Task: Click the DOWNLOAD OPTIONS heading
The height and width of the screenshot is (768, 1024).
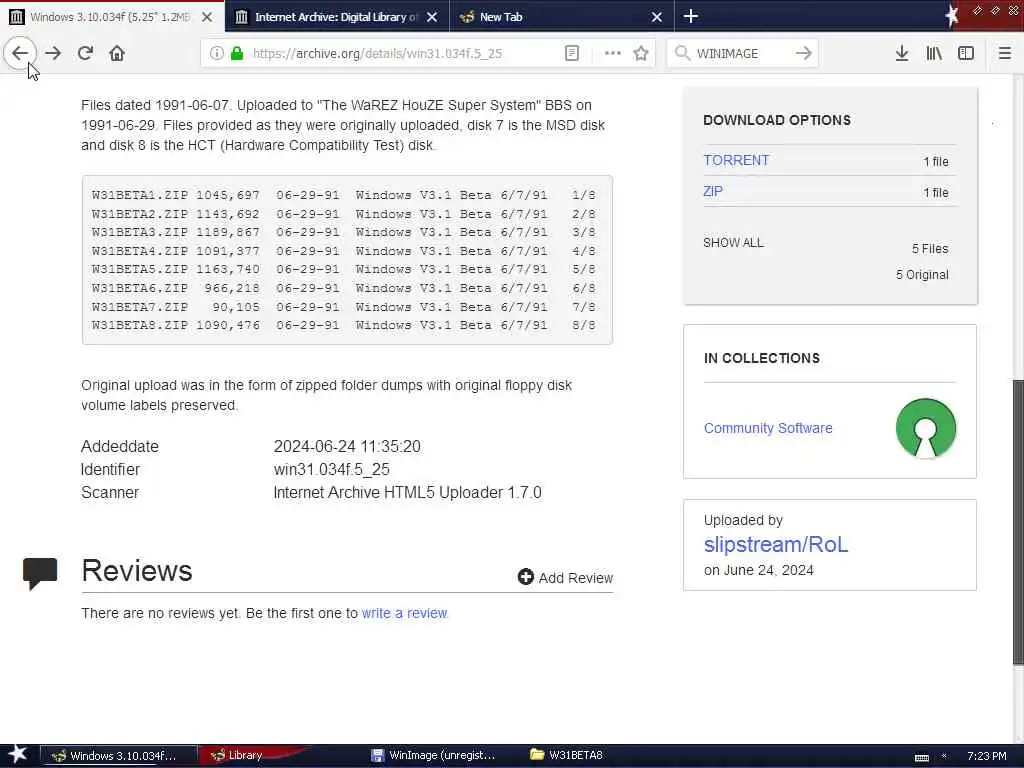Action: (x=776, y=120)
